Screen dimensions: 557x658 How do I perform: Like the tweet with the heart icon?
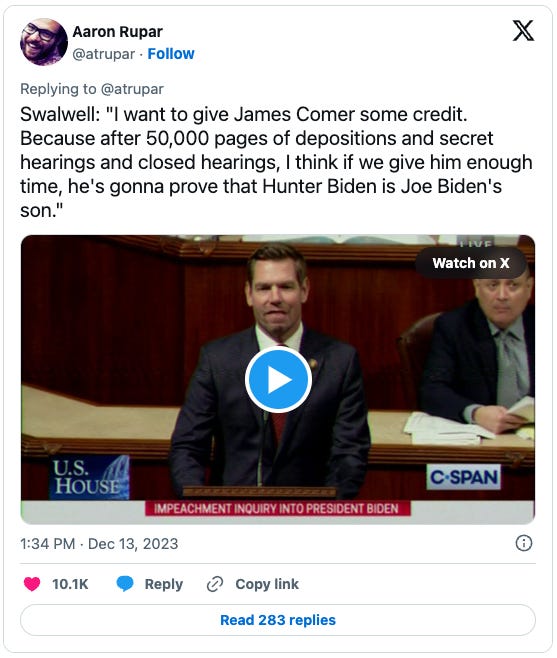click(x=32, y=584)
